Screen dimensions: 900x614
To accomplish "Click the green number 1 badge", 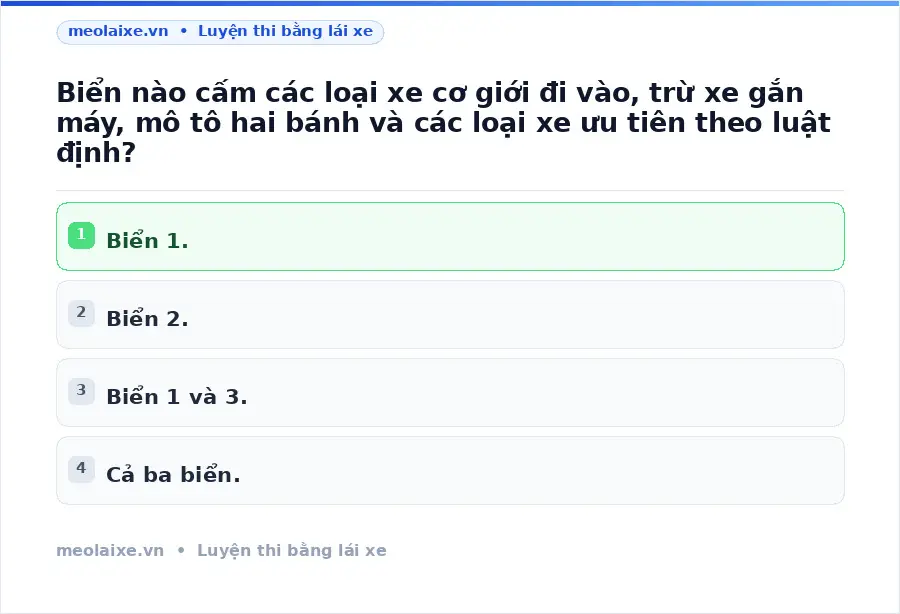I will (82, 235).
